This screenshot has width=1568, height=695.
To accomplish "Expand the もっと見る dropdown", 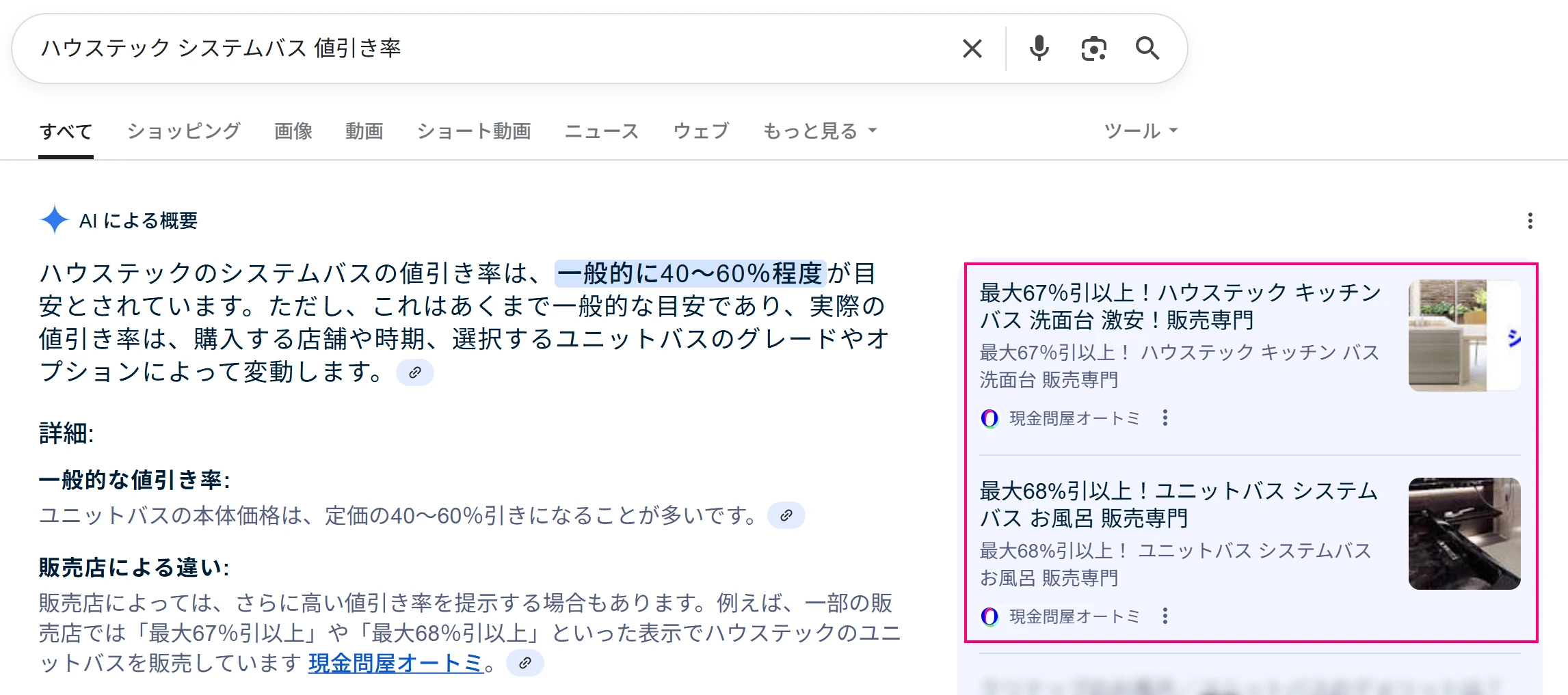I will [820, 131].
